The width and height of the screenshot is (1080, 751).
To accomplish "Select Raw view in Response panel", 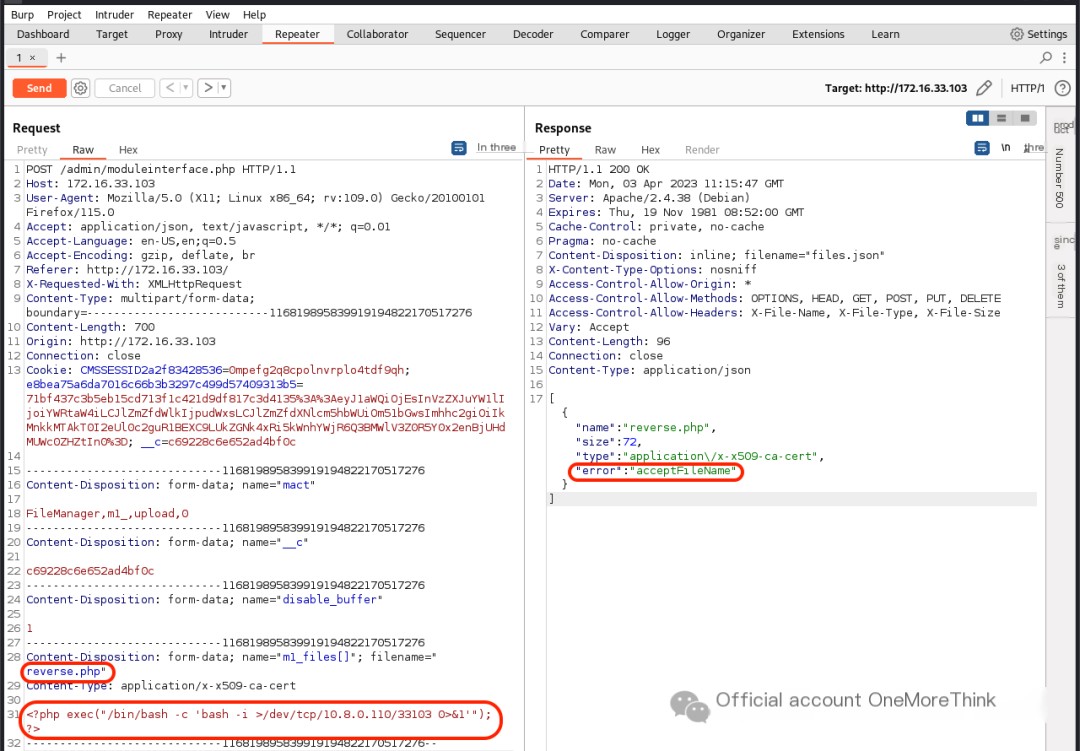I will point(605,150).
